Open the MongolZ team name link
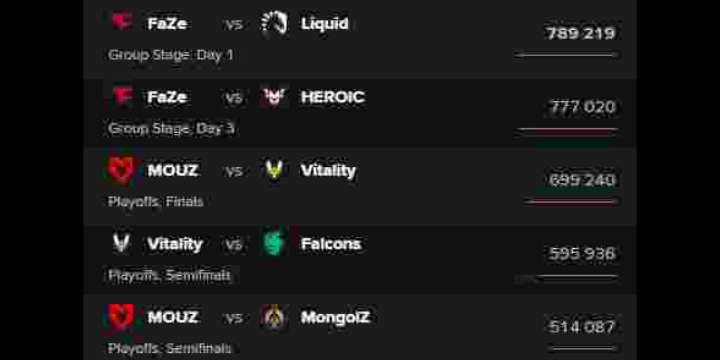This screenshot has height=360, width=720. point(335,317)
